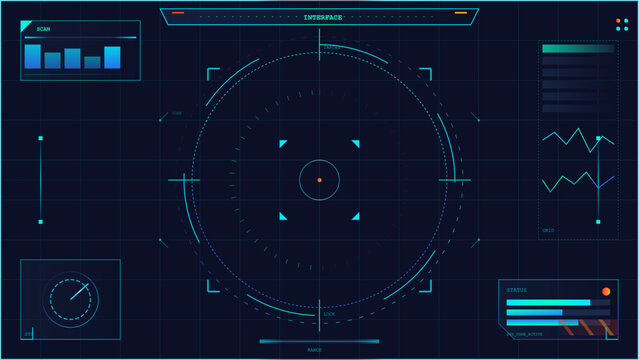Image resolution: width=639 pixels, height=360 pixels.
Task: Click the striped third progress bar in STATUS
Action: tap(542, 322)
